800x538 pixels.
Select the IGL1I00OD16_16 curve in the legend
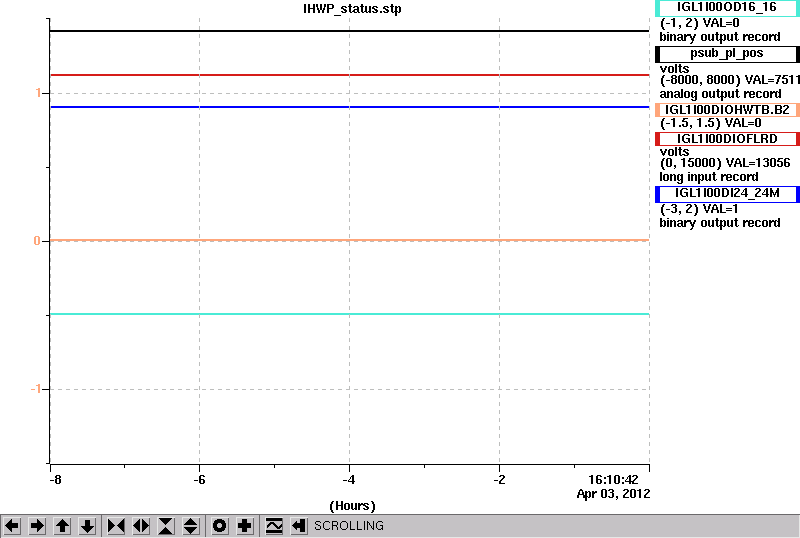727,8
